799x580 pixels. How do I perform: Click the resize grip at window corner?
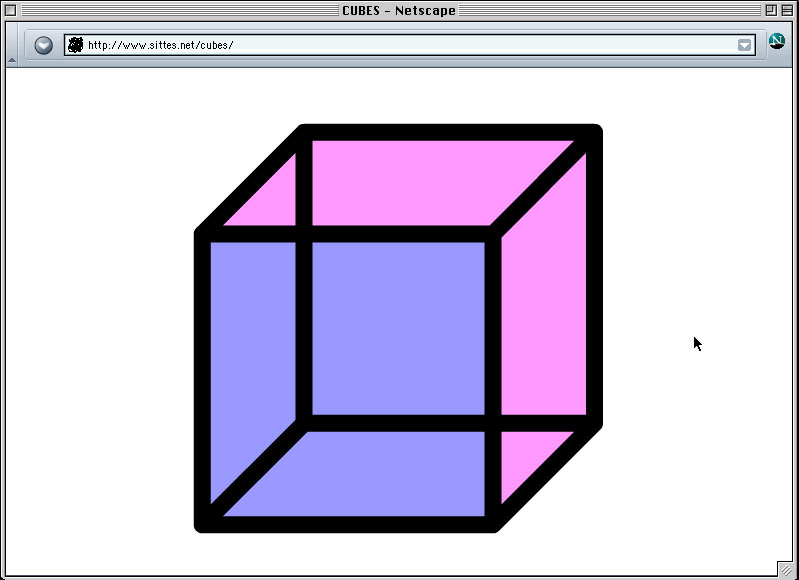[x=785, y=569]
